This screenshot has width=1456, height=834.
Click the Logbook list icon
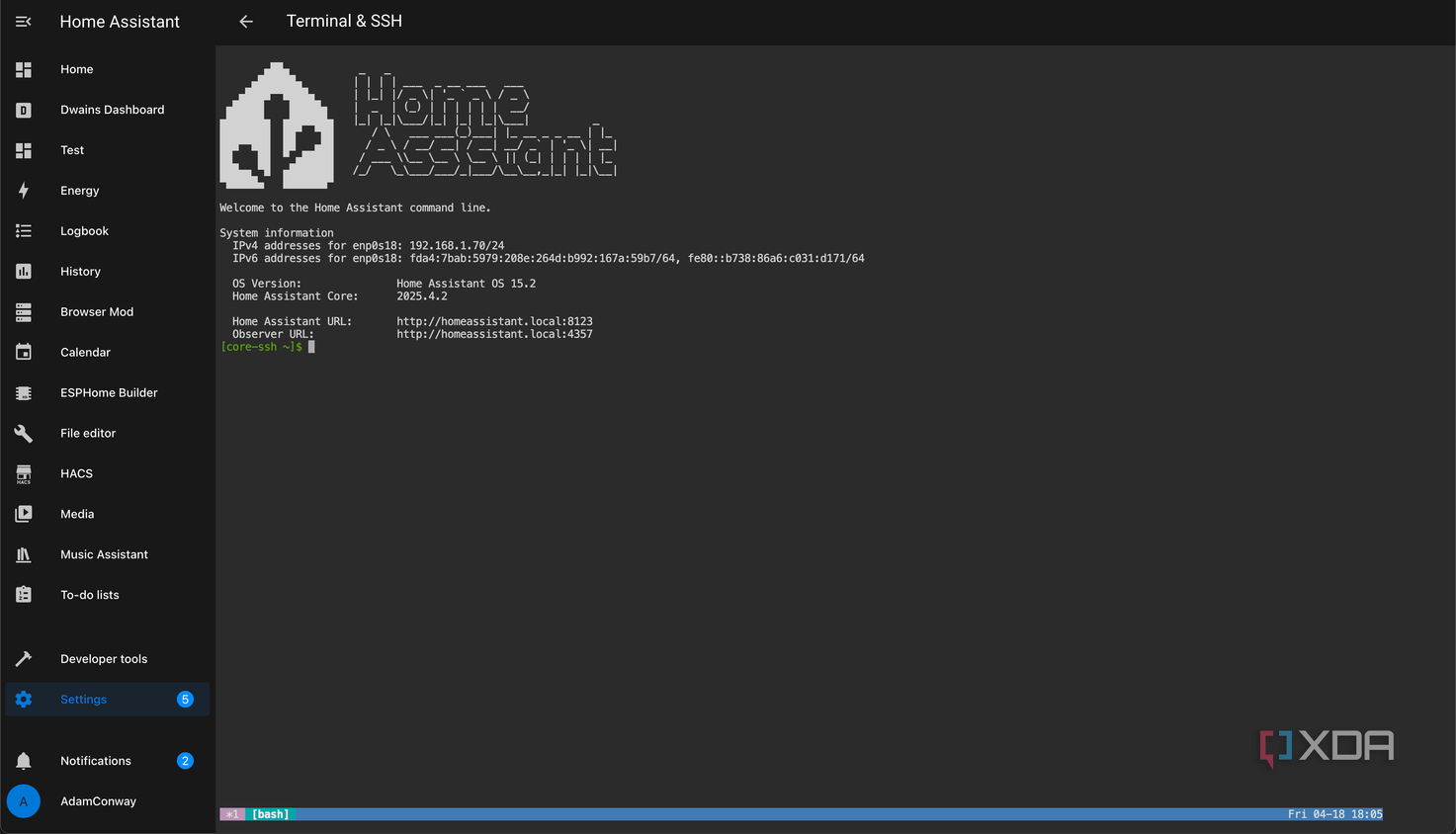click(x=24, y=231)
